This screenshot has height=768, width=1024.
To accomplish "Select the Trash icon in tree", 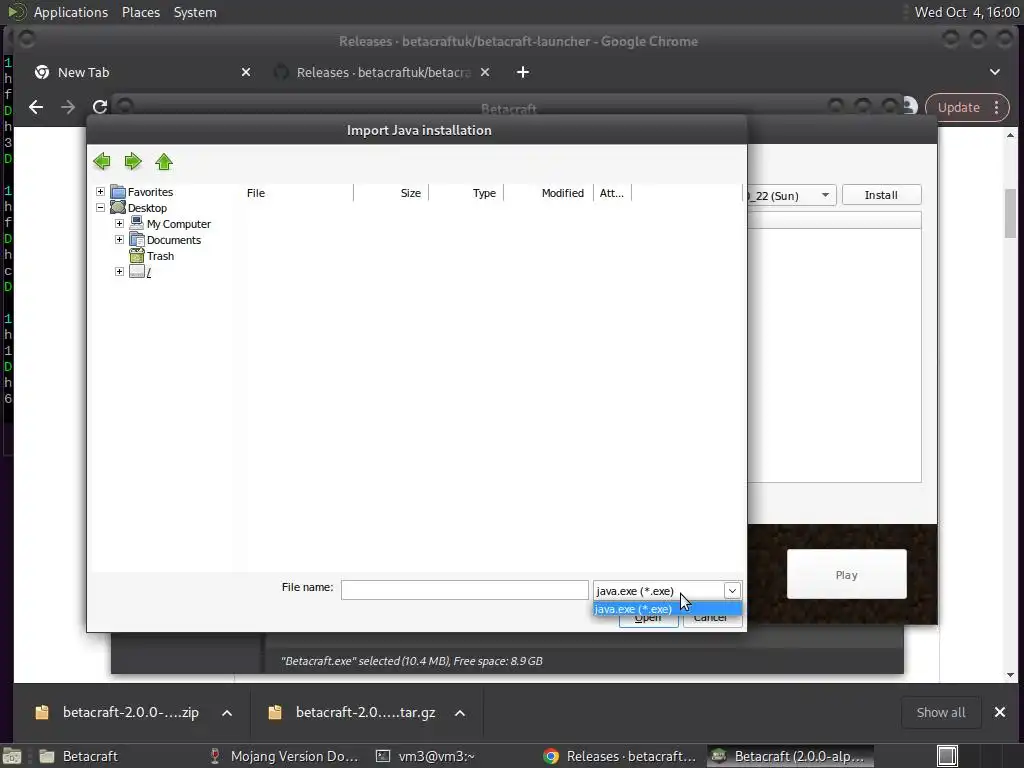I will point(136,256).
